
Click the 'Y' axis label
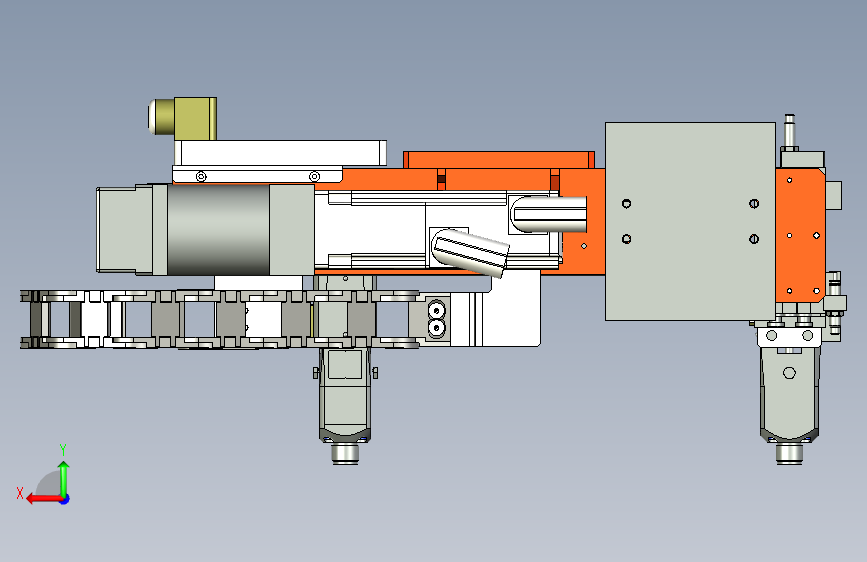63,449
